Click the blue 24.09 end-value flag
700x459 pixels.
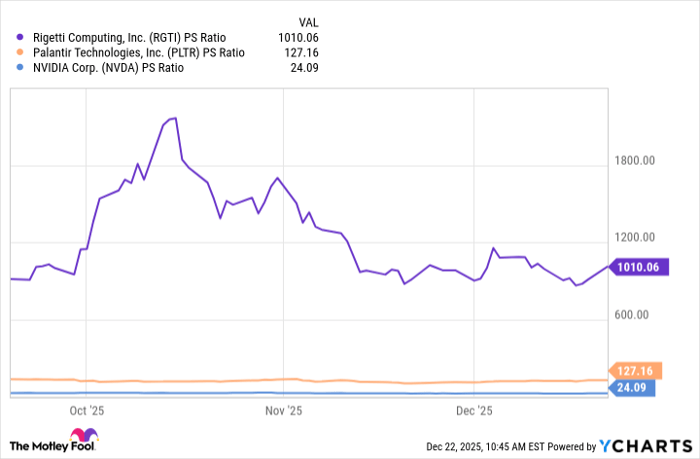click(632, 388)
